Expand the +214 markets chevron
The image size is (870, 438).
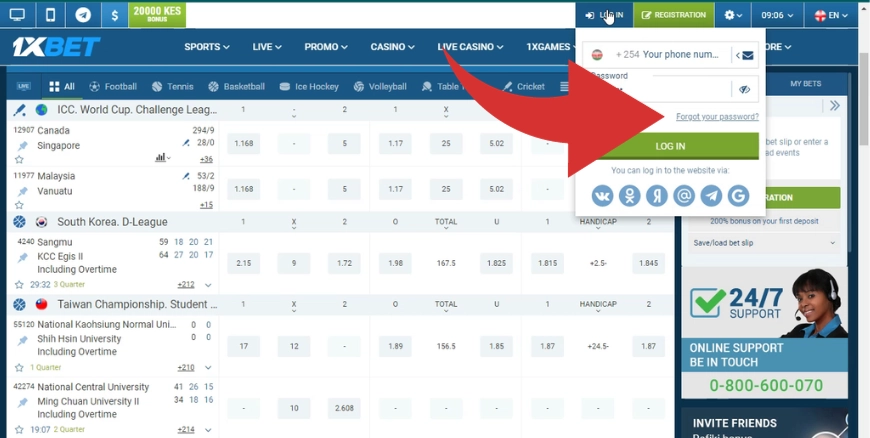[208, 430]
